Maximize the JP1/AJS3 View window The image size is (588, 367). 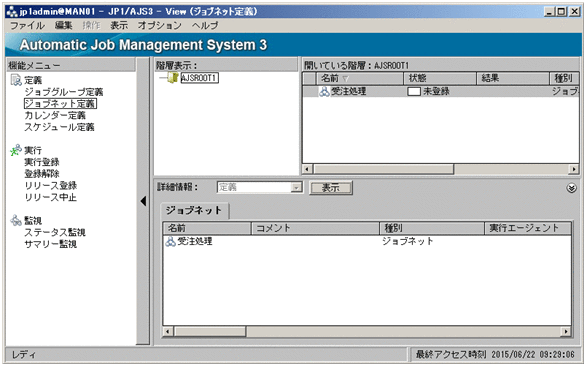(x=561, y=12)
